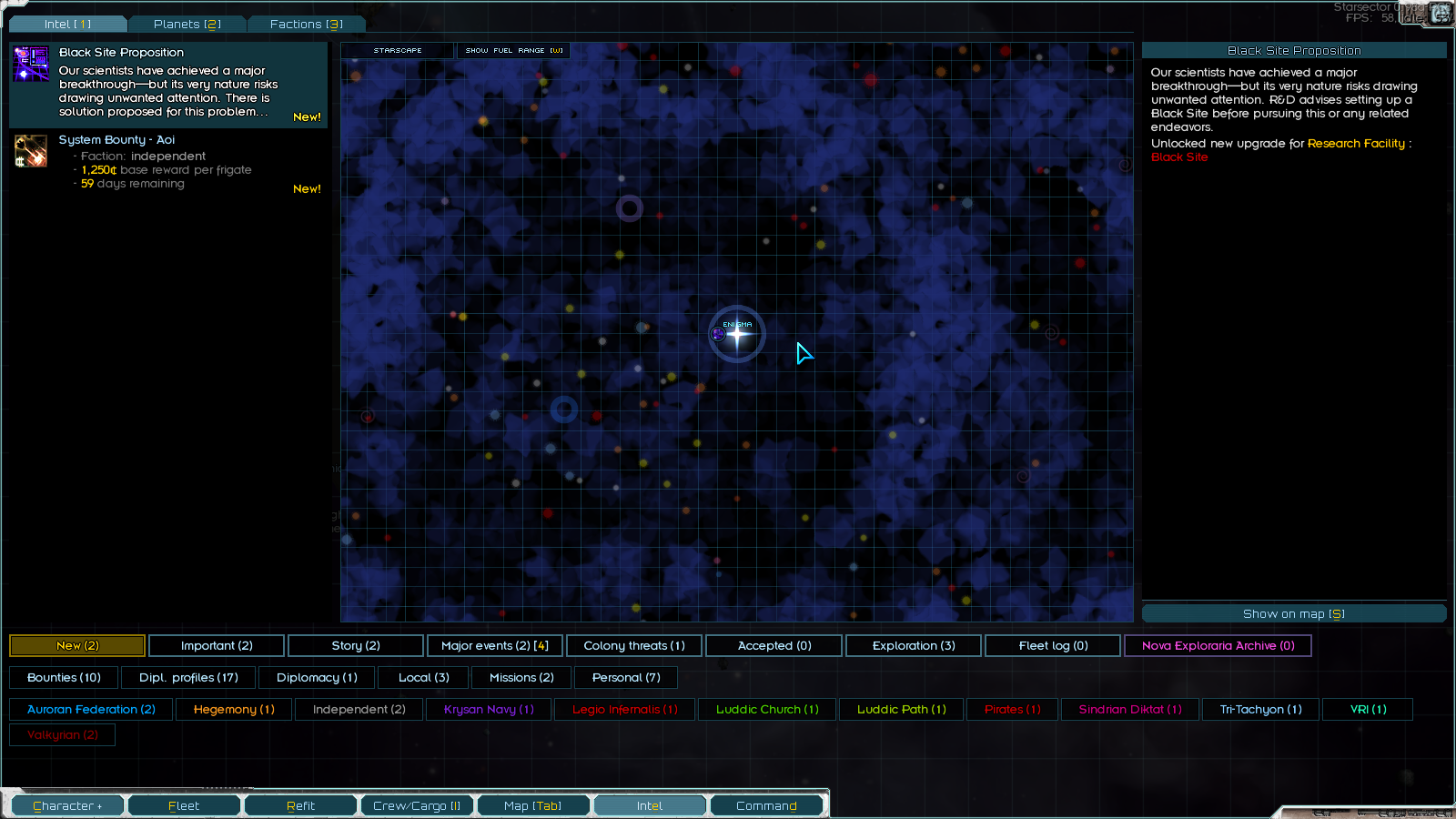Filter by Valkyrian (2) faction
Image resolution: width=1456 pixels, height=819 pixels.
click(63, 734)
